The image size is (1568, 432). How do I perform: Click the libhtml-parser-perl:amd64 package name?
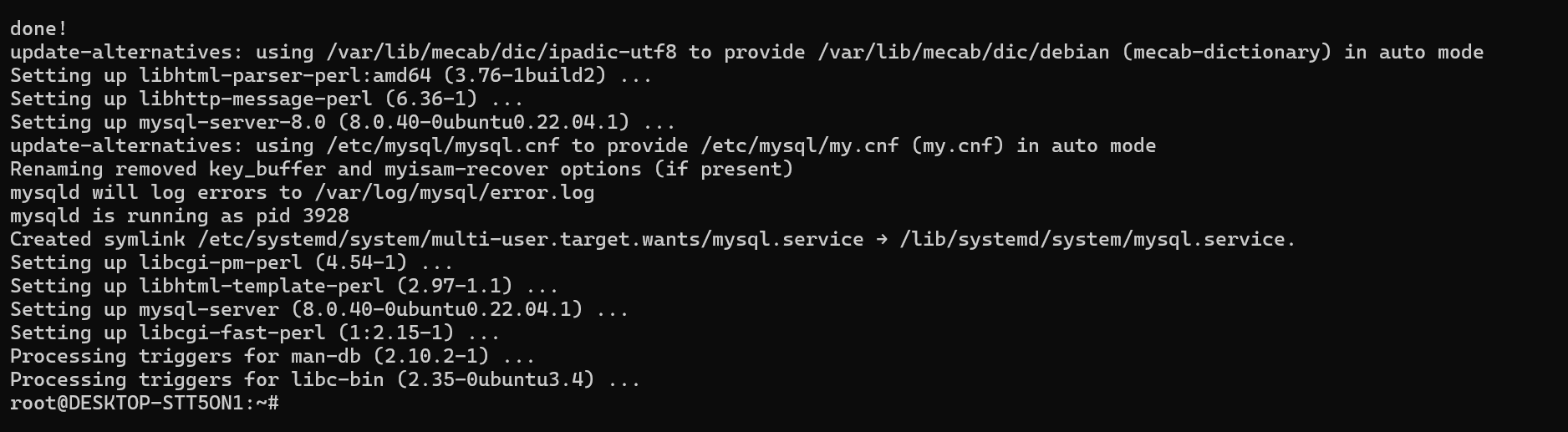click(285, 75)
